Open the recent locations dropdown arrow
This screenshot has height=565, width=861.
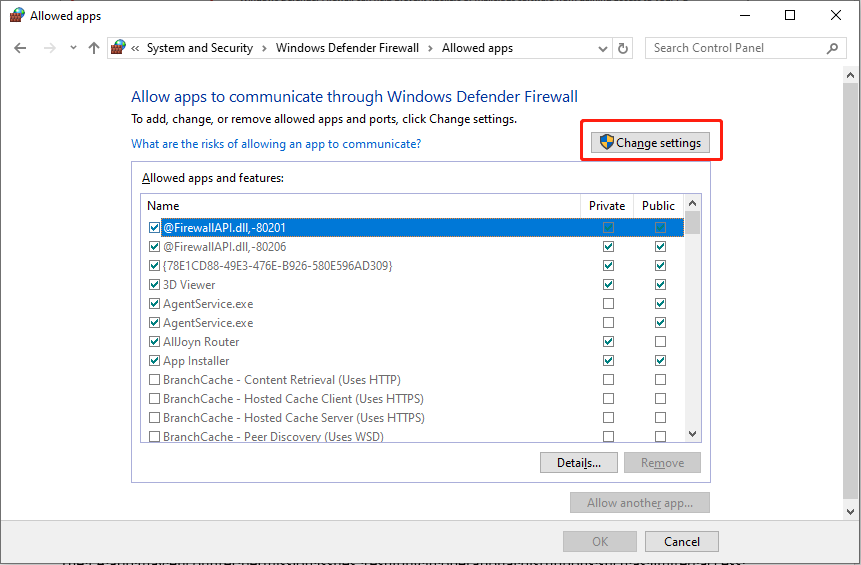pos(73,48)
